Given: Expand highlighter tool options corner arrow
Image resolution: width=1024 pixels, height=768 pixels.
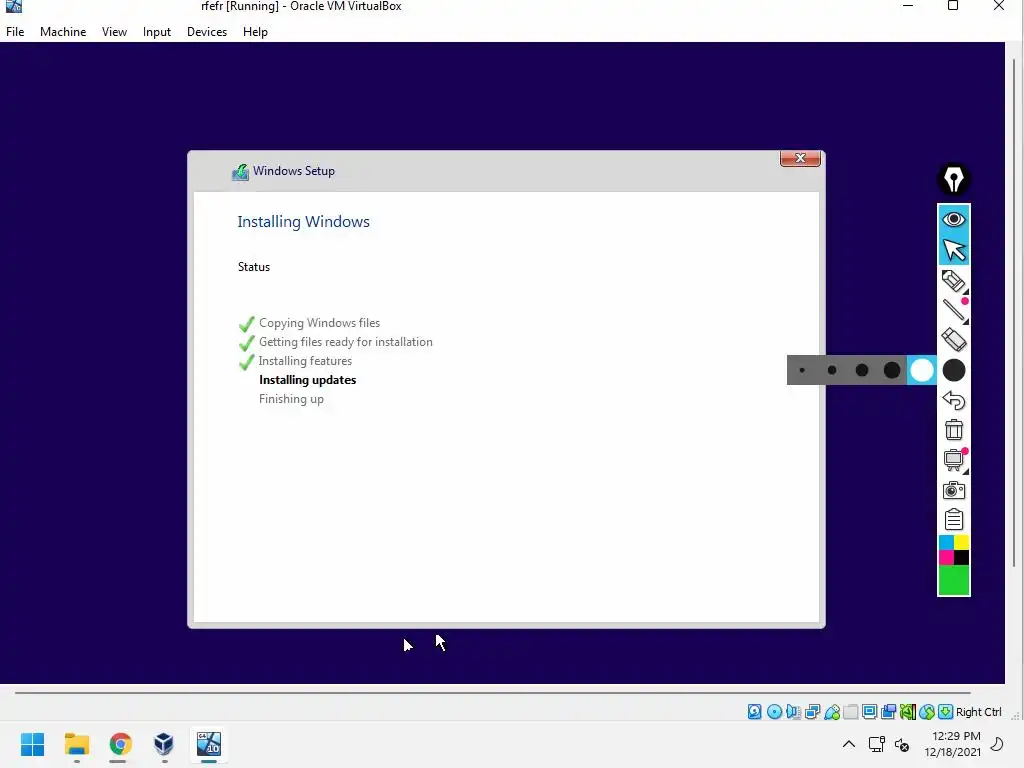Looking at the screenshot, I should [x=966, y=291].
